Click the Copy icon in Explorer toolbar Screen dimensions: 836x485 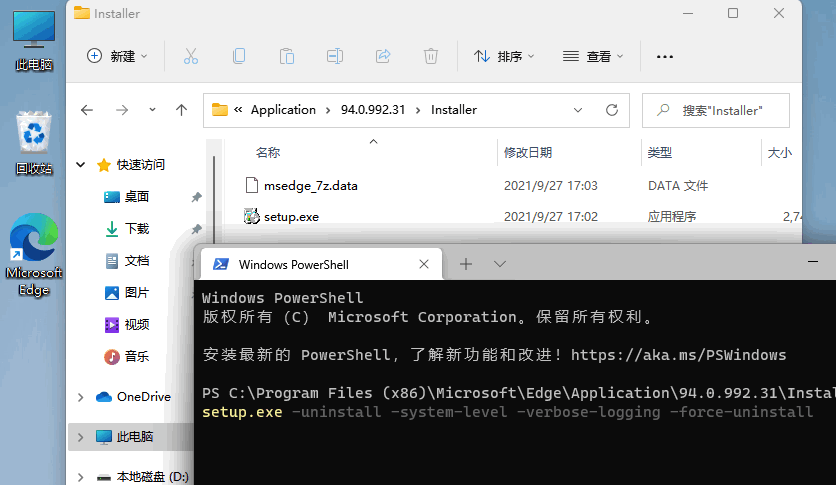239,56
